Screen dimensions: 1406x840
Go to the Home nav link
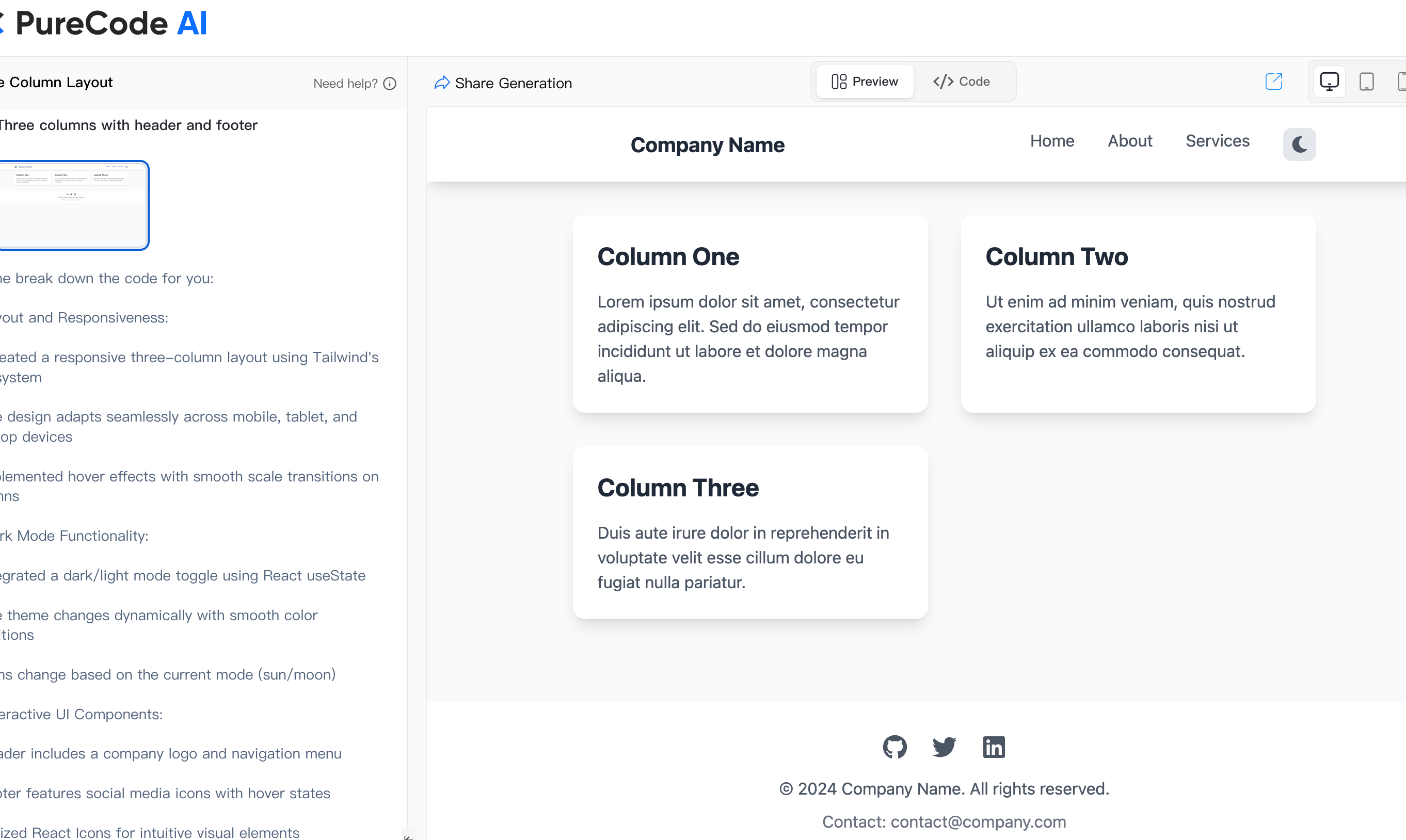[x=1051, y=141]
